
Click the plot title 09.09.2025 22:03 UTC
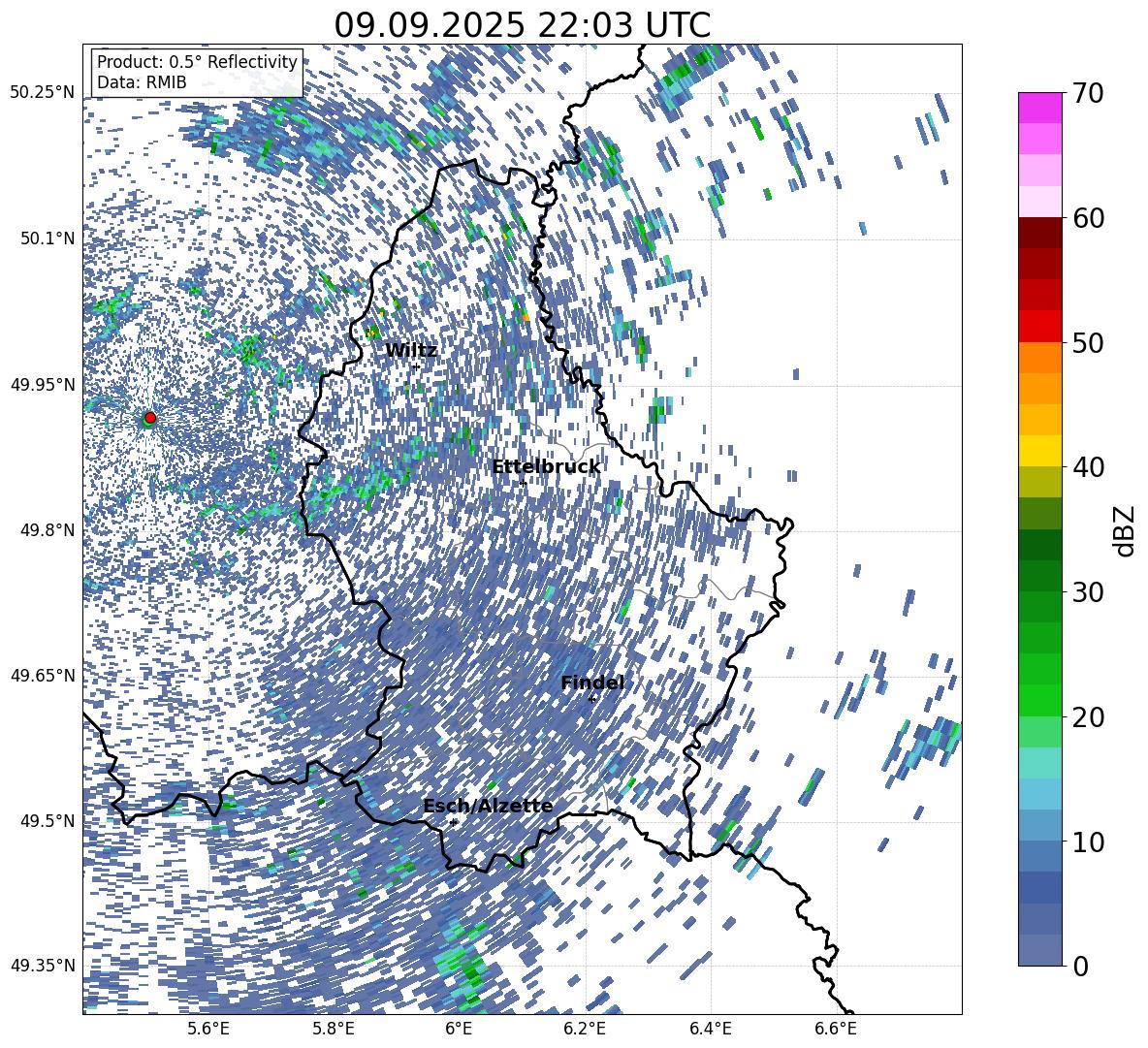522,25
